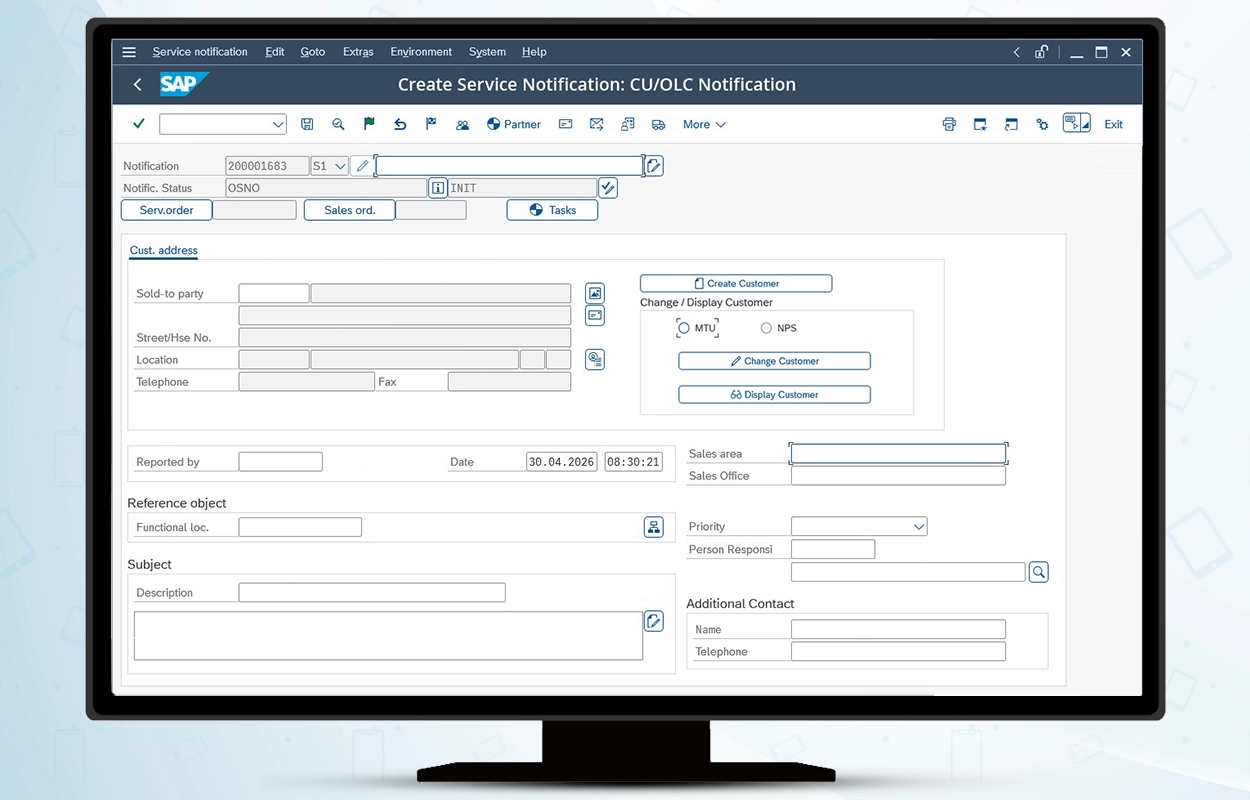
Task: Click the undo arrow toolbar icon
Action: (x=400, y=124)
